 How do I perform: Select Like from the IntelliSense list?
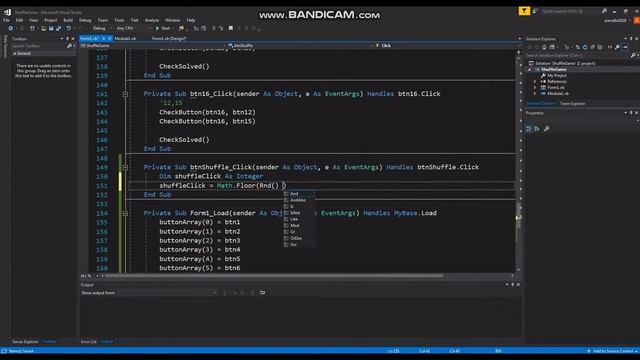point(299,219)
